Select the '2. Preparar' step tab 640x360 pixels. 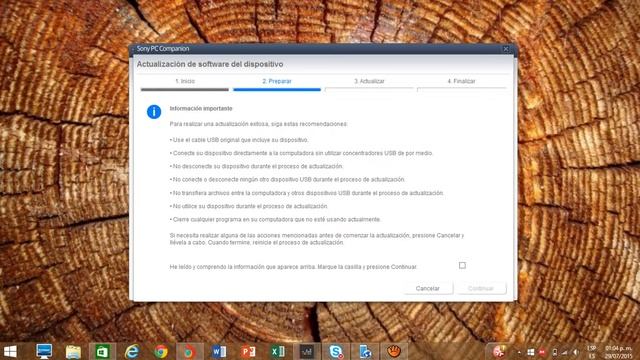click(277, 81)
